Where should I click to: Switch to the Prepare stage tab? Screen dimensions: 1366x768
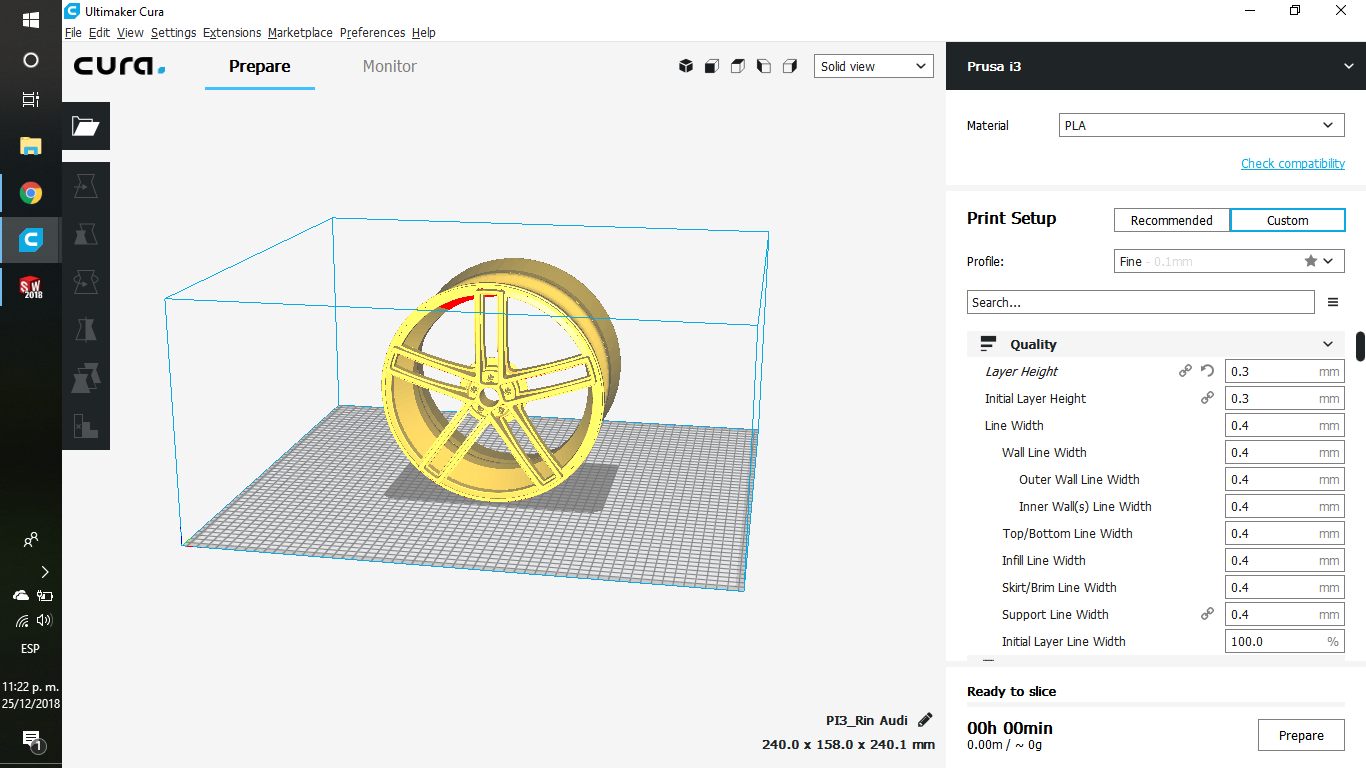[x=260, y=66]
